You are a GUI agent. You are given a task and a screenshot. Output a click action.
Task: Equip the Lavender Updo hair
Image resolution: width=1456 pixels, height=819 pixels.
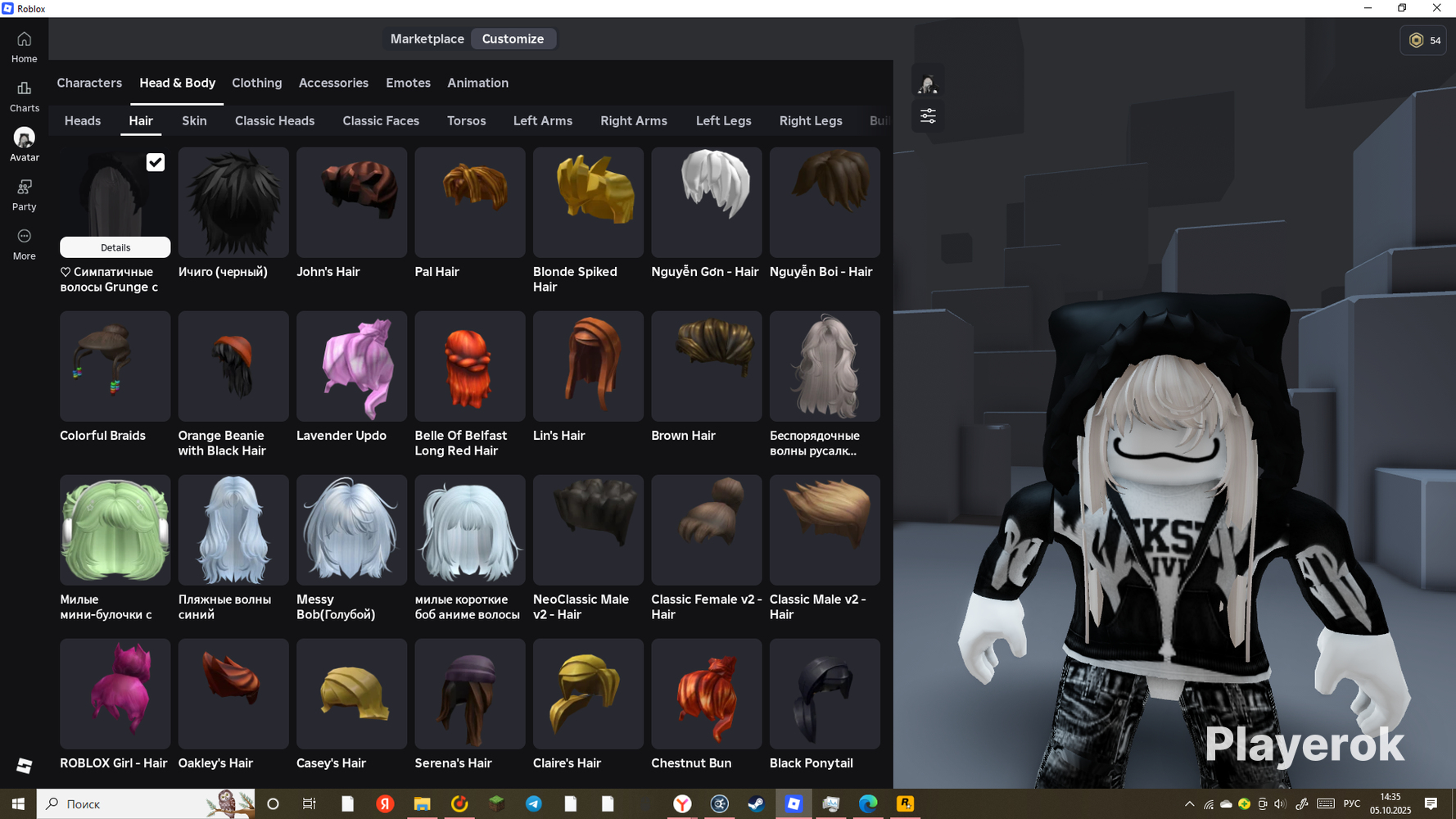point(352,366)
